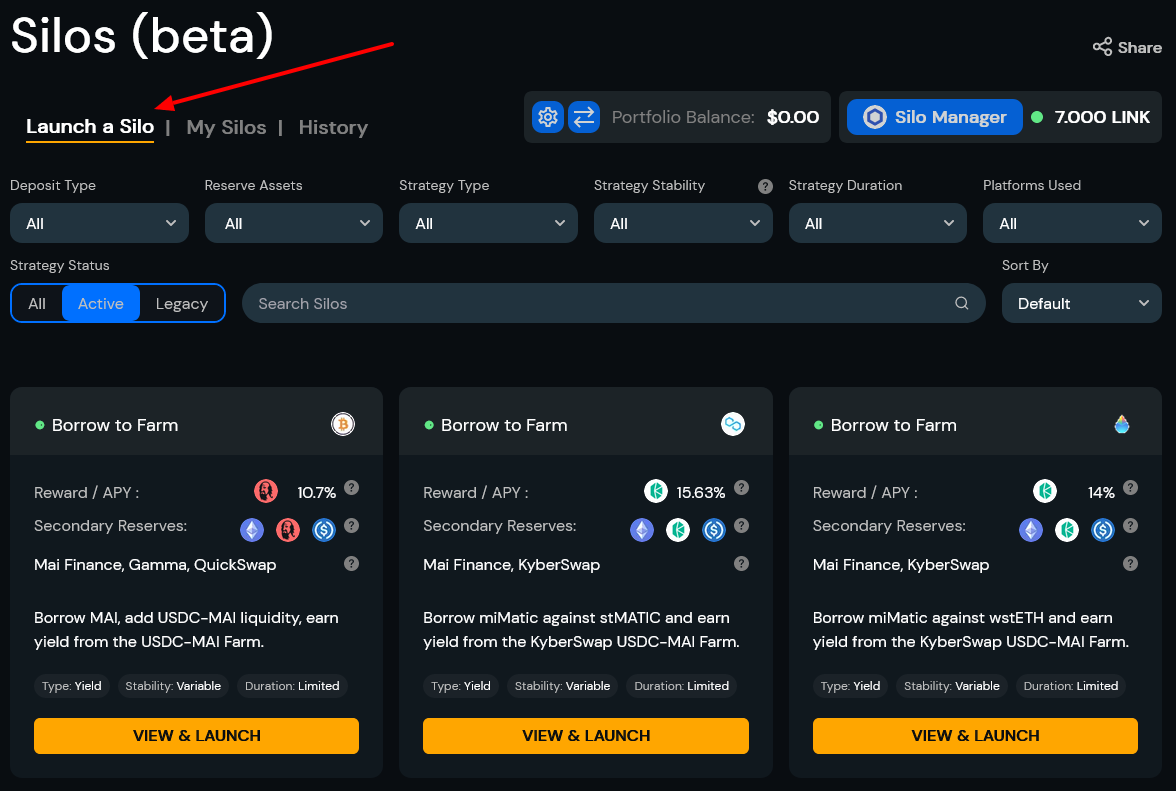Click the Share link text
The height and width of the screenshot is (791, 1176).
[1140, 48]
